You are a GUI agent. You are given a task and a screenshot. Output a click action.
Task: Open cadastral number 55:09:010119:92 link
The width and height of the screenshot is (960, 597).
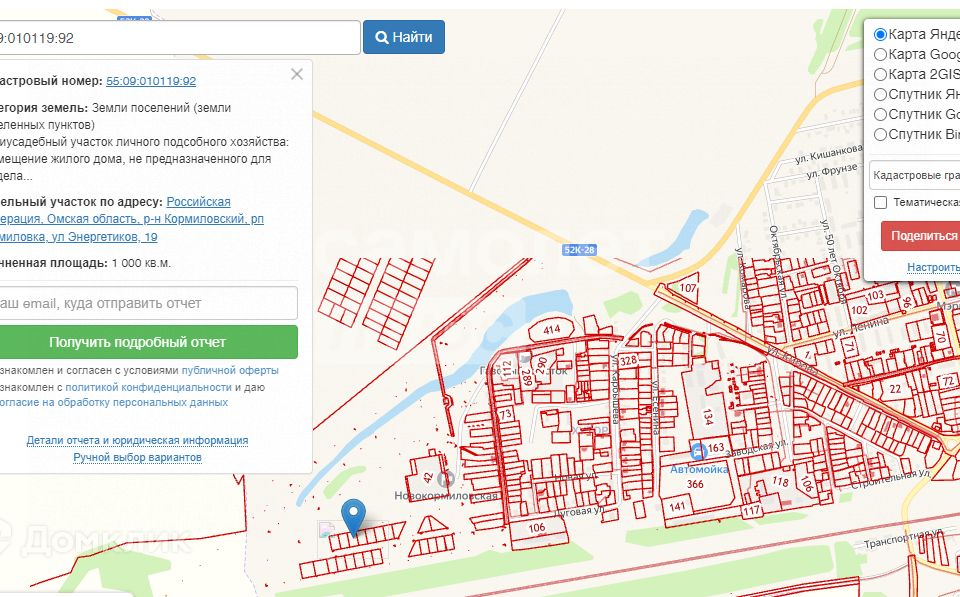tap(151, 81)
